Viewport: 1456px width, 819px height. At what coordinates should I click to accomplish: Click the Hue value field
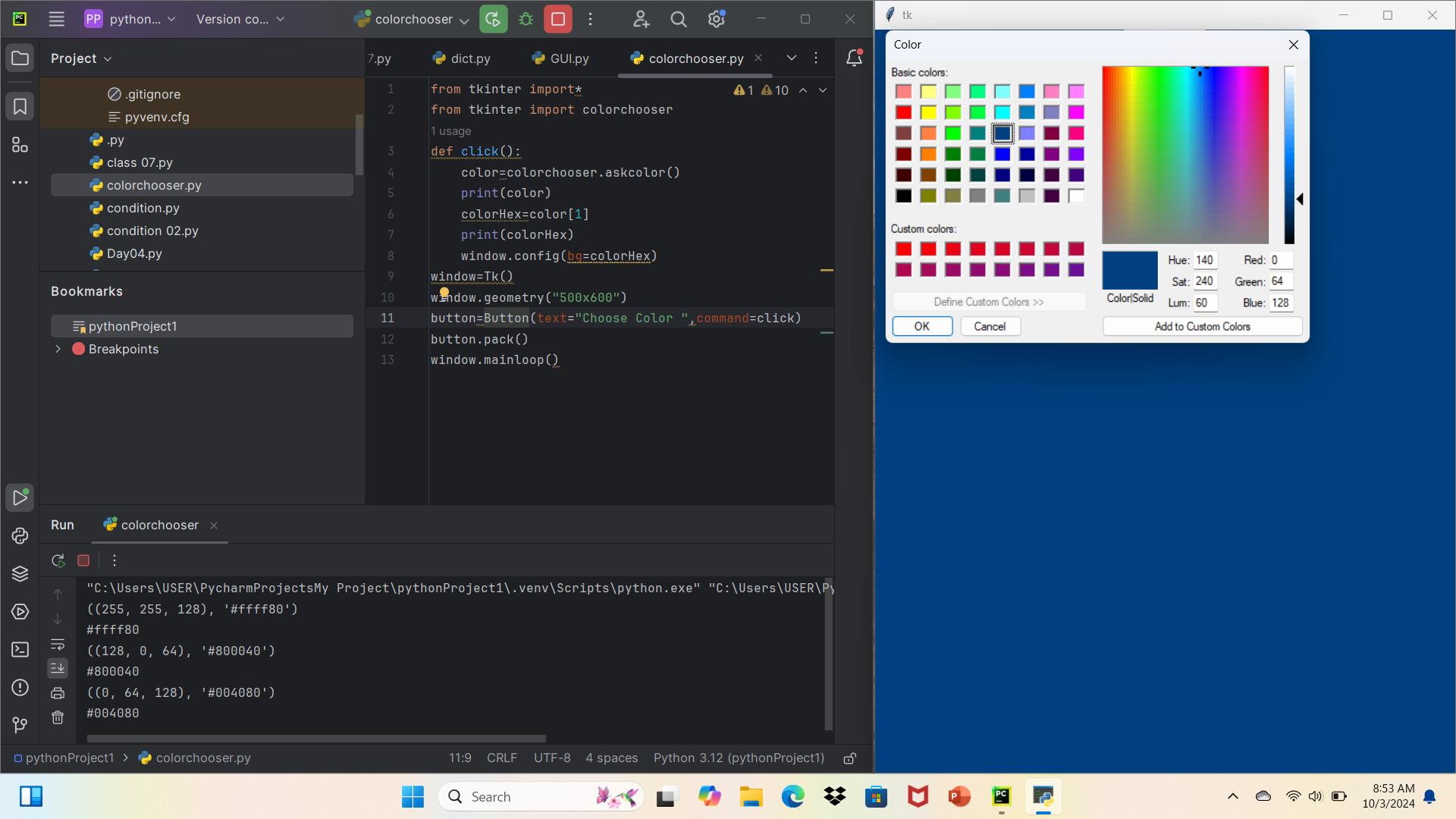tap(1206, 260)
